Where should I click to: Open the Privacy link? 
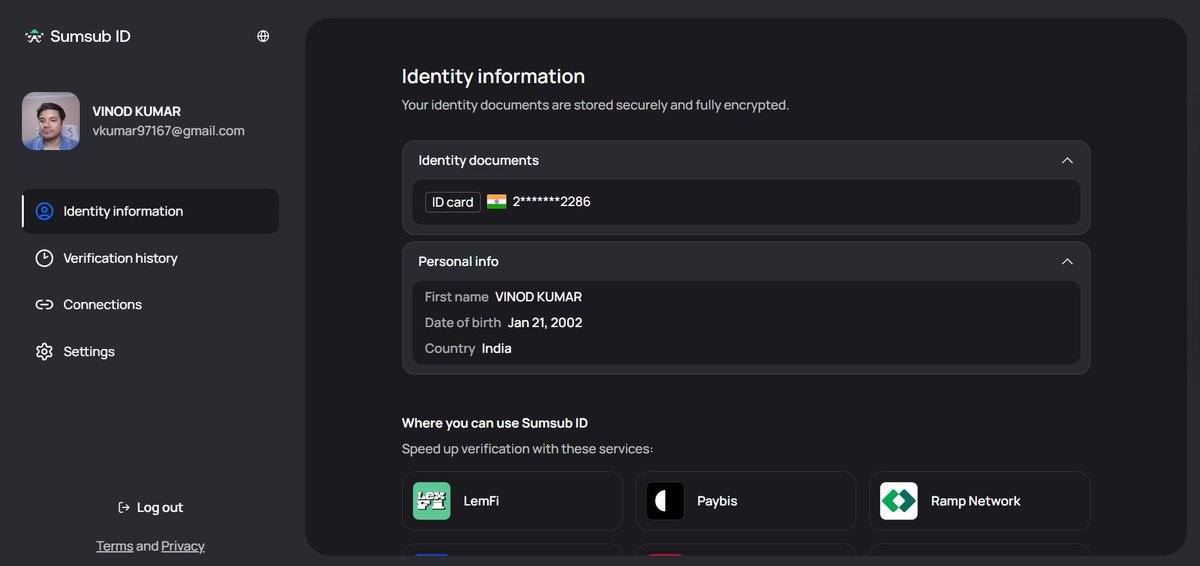click(183, 546)
